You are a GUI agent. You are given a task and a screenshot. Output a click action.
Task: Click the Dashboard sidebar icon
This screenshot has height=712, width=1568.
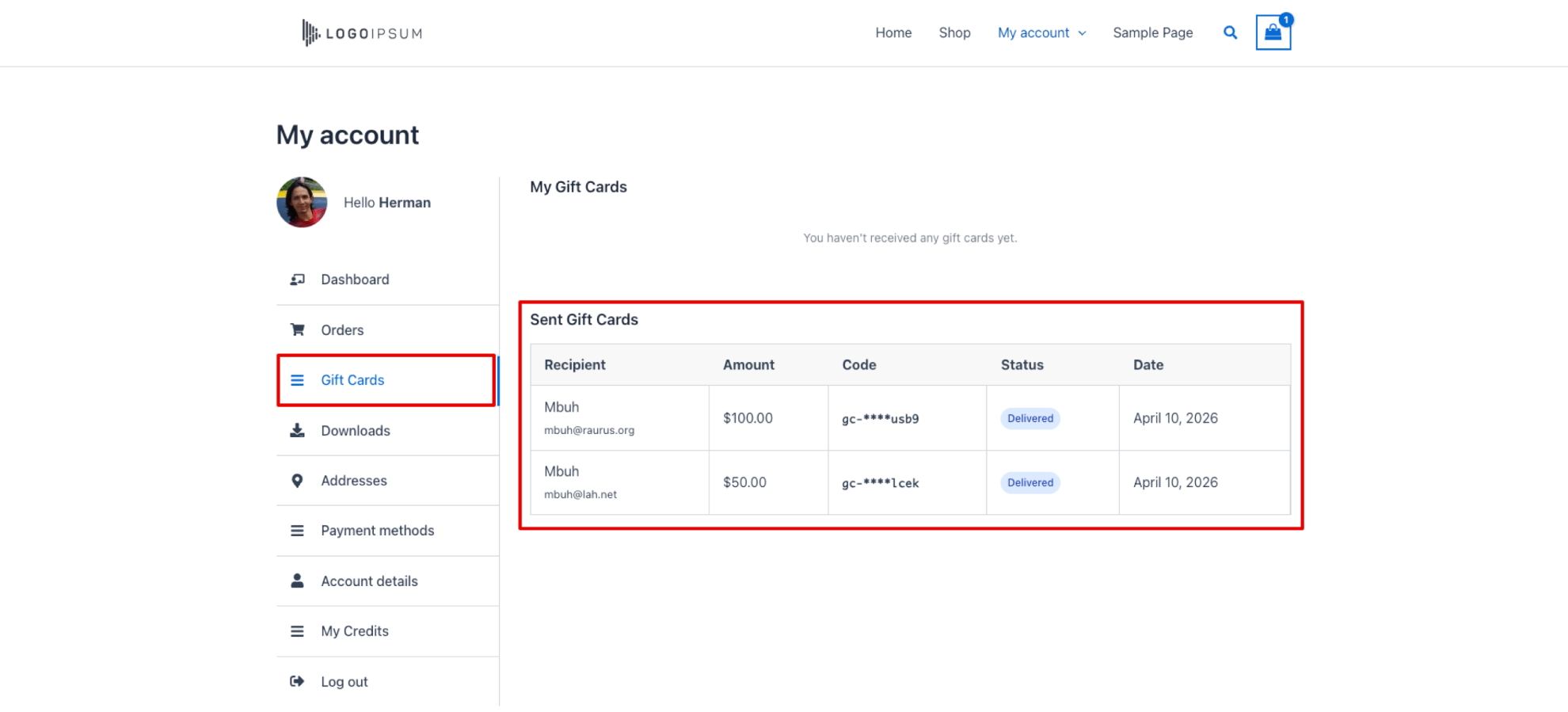click(297, 280)
